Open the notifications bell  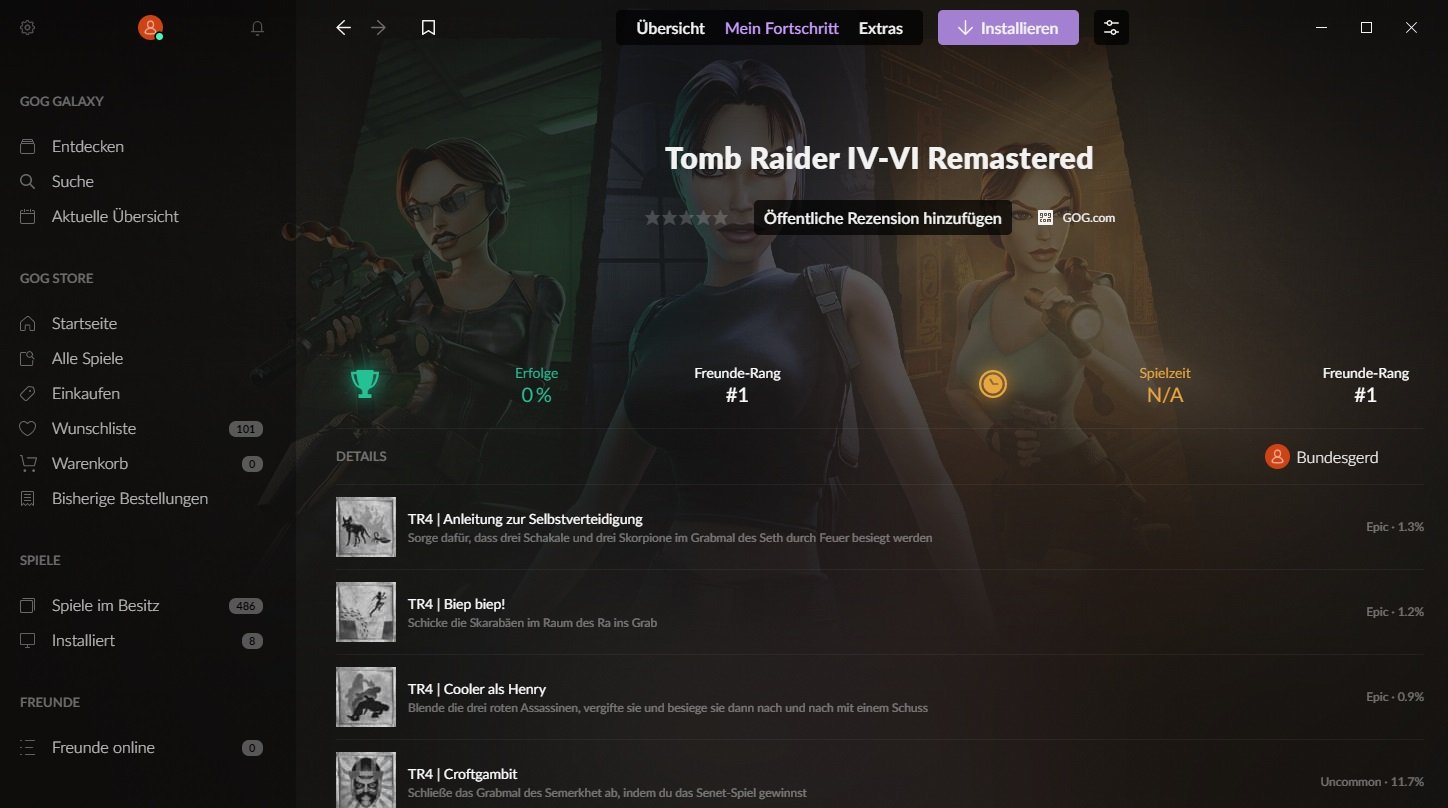pos(257,28)
